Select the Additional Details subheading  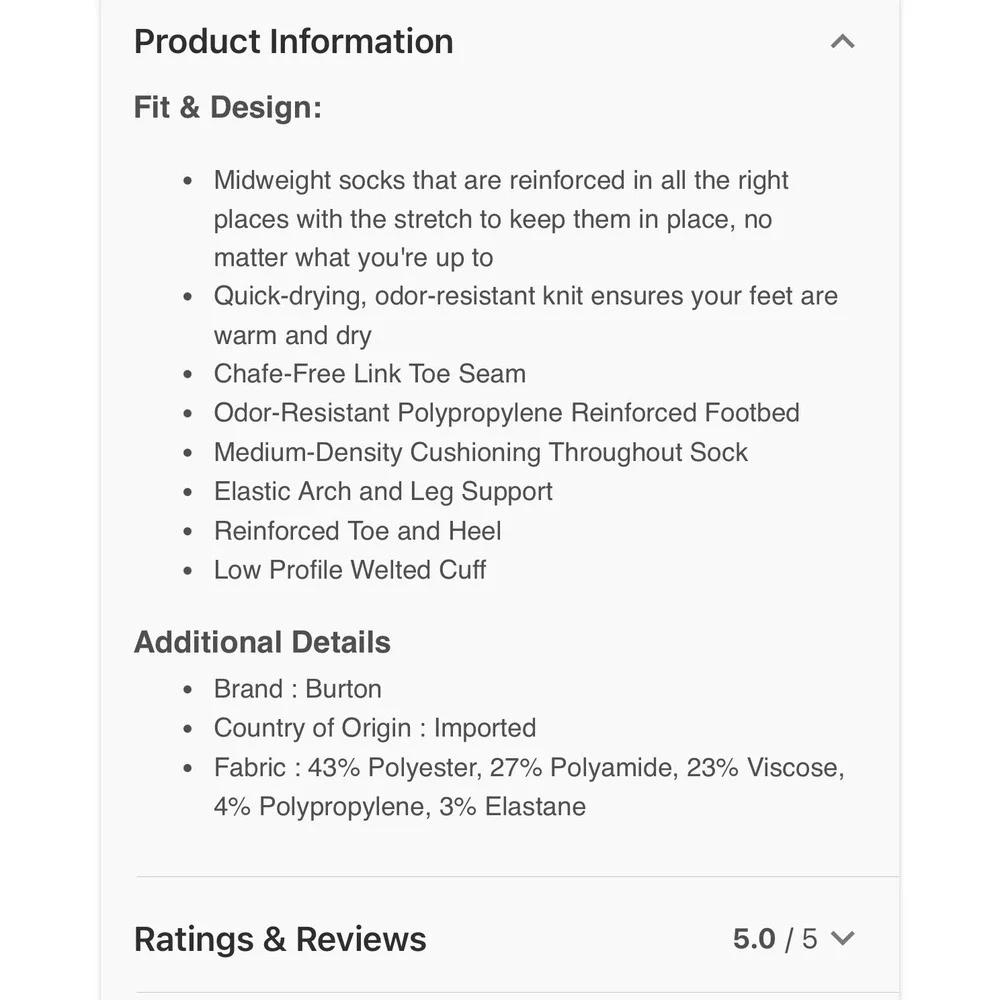click(x=262, y=642)
